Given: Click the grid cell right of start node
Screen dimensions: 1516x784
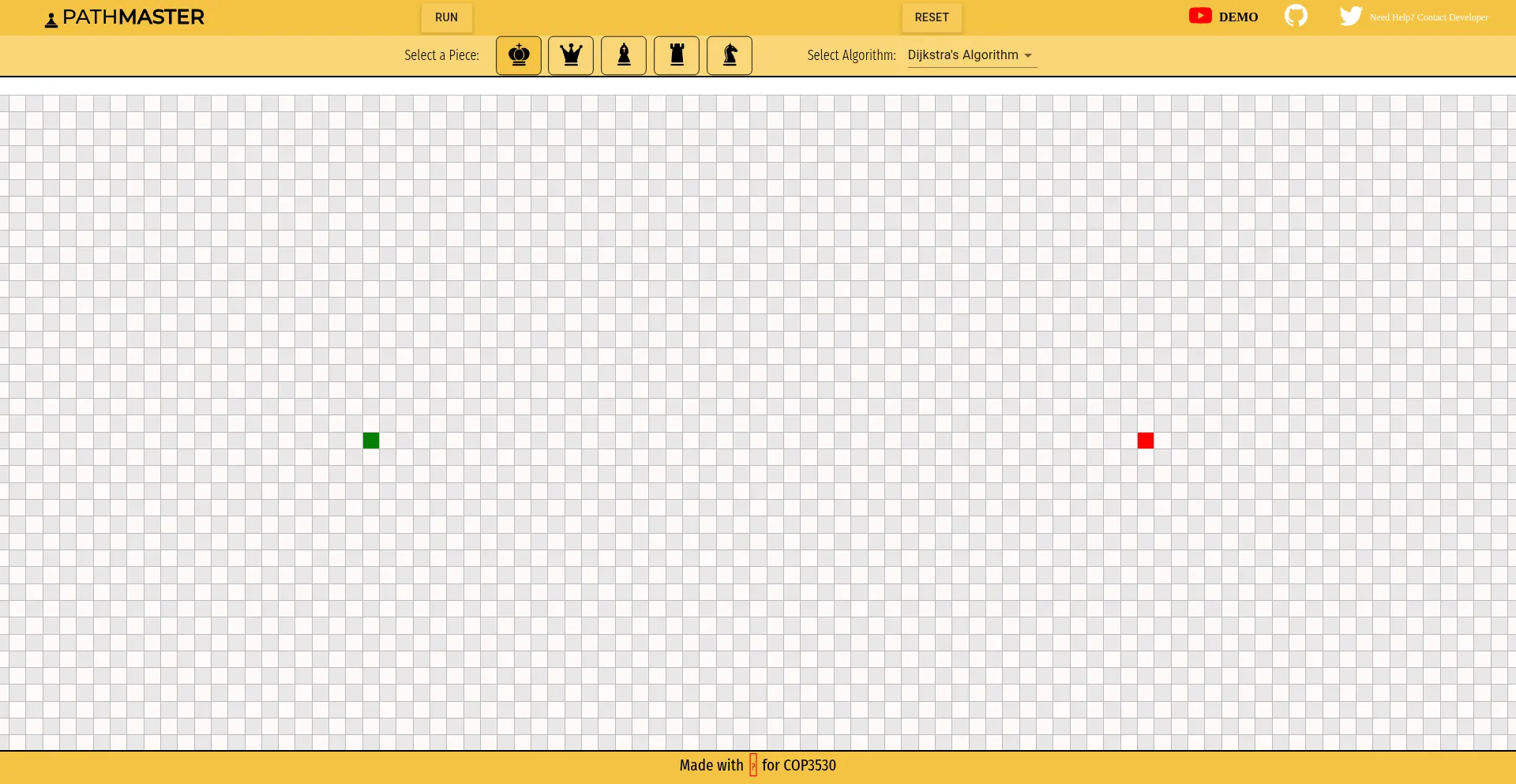Looking at the screenshot, I should [x=388, y=441].
